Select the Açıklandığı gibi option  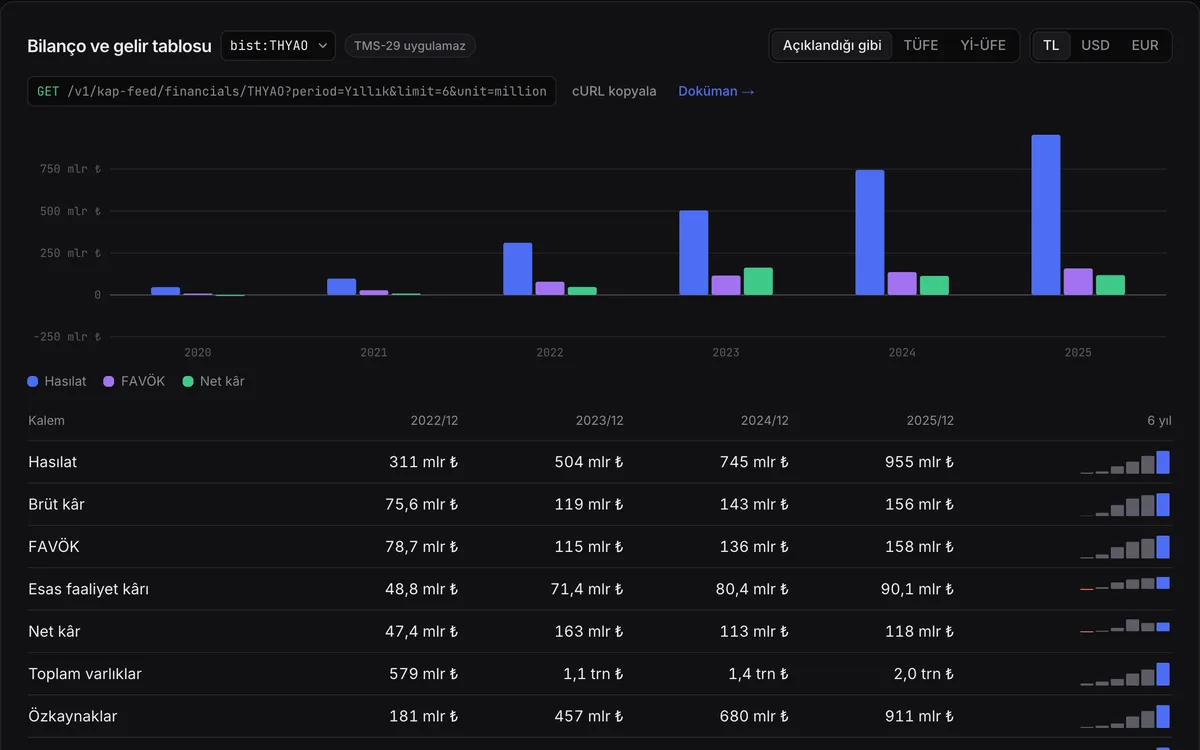[832, 45]
